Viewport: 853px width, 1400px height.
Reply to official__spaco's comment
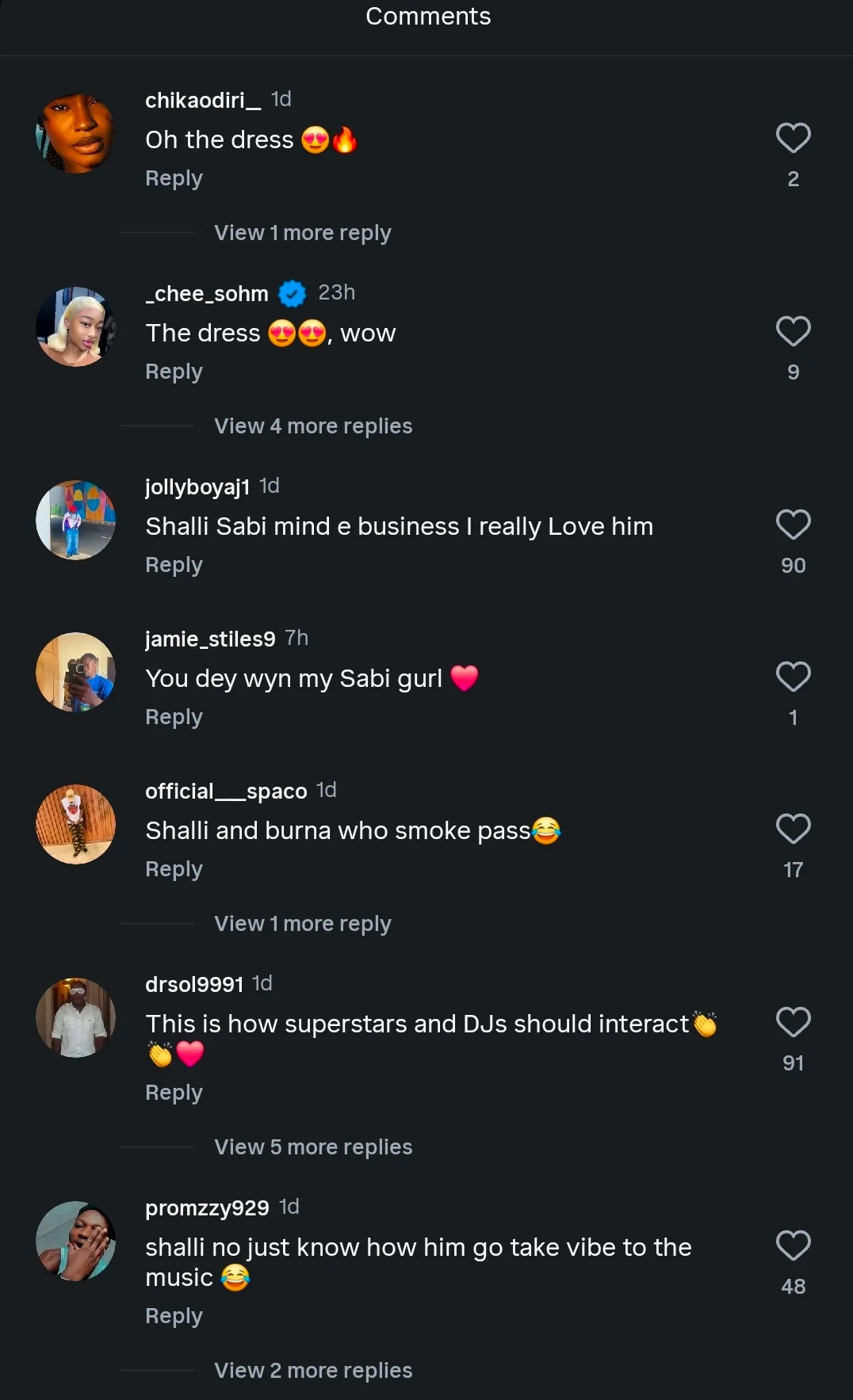click(174, 869)
